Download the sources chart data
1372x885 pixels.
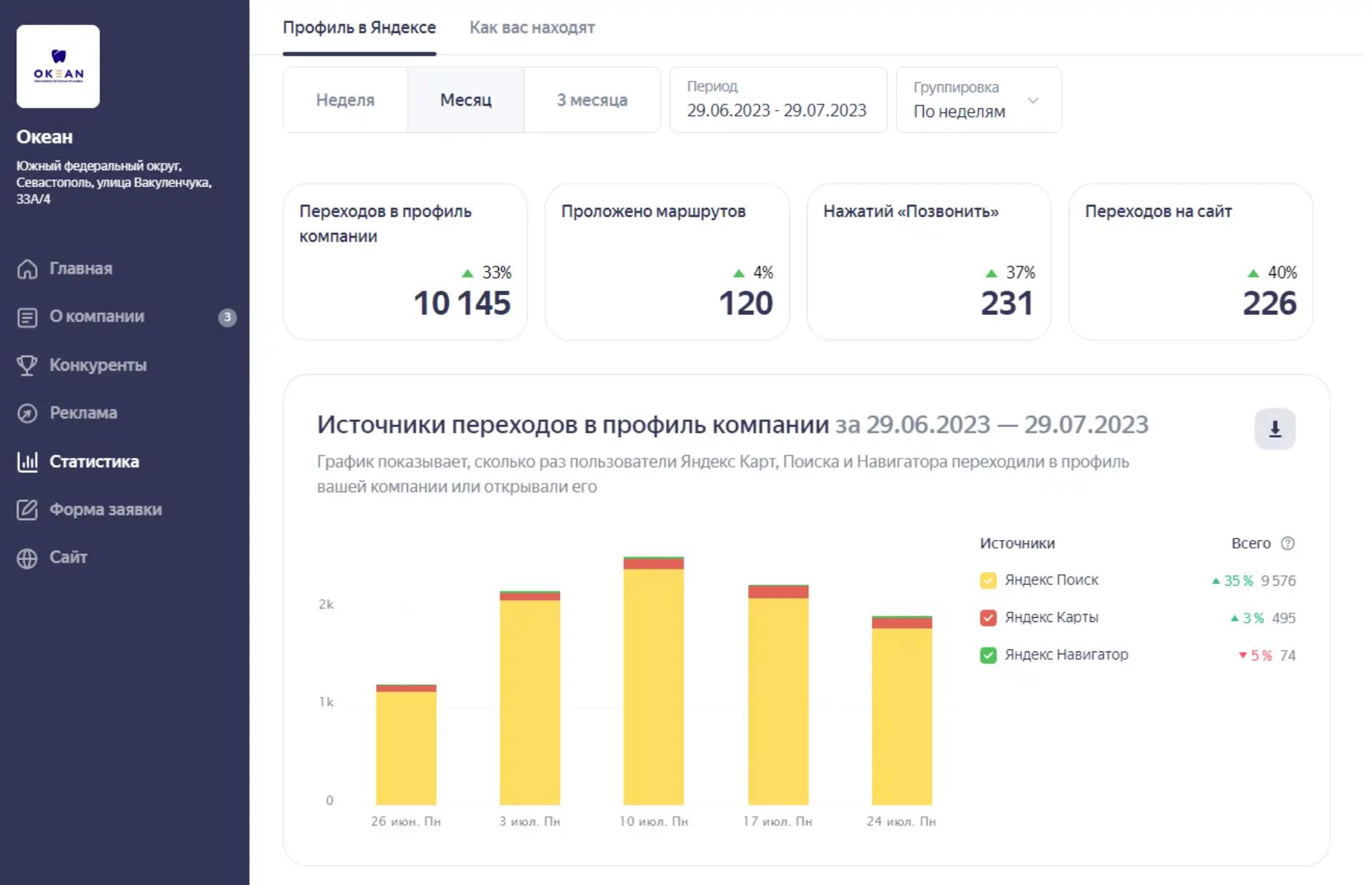click(x=1275, y=429)
